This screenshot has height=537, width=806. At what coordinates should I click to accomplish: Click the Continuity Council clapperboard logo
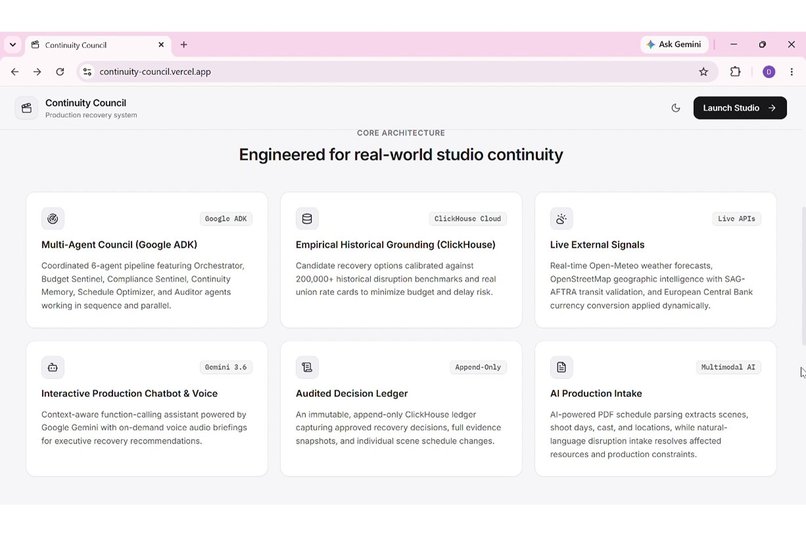click(26, 108)
